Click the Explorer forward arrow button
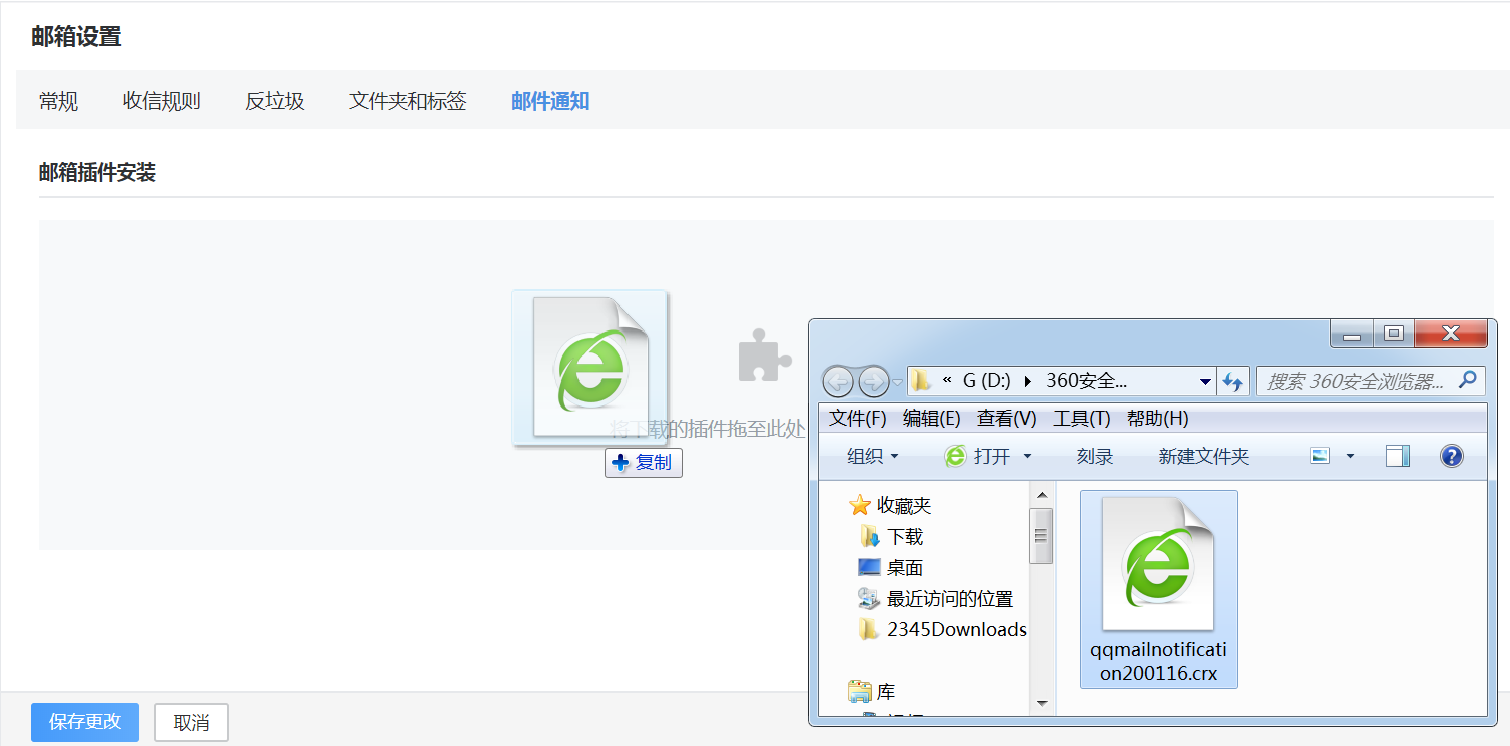 pyautogui.click(x=873, y=381)
